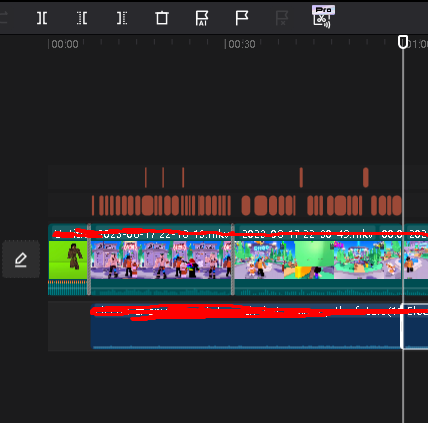Click the first orange segment in upper track
The image size is (428, 423).
point(146,177)
